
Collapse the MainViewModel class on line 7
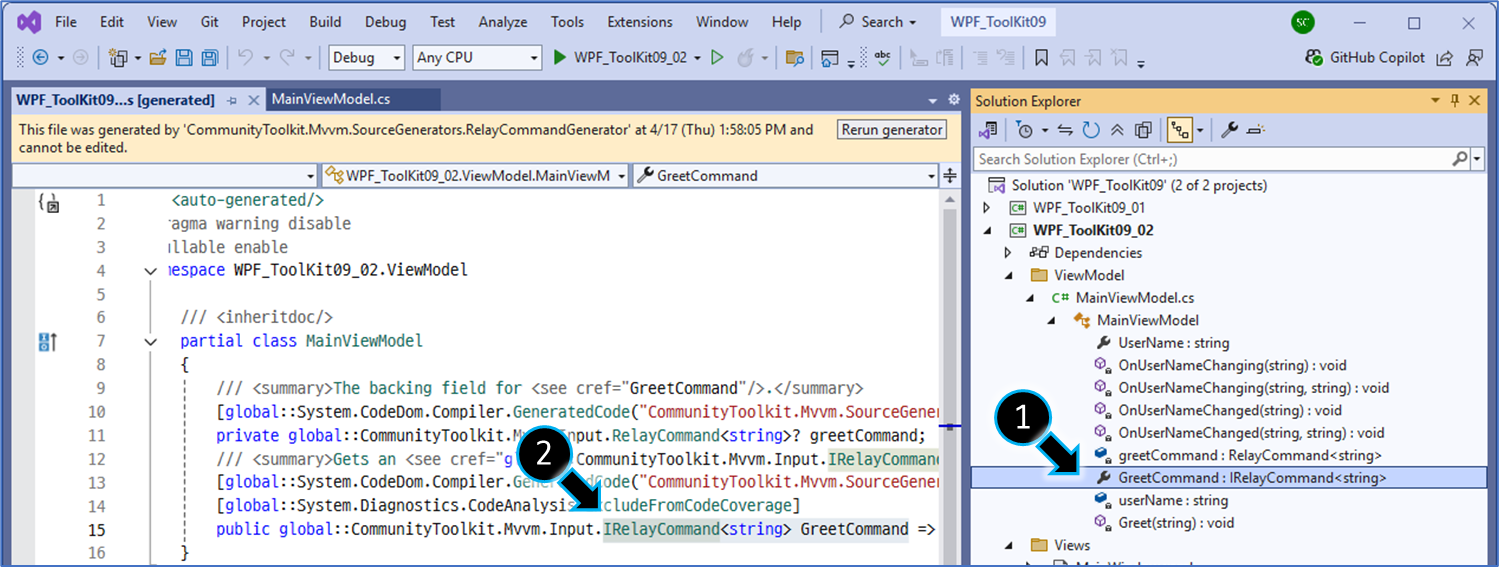[150, 341]
